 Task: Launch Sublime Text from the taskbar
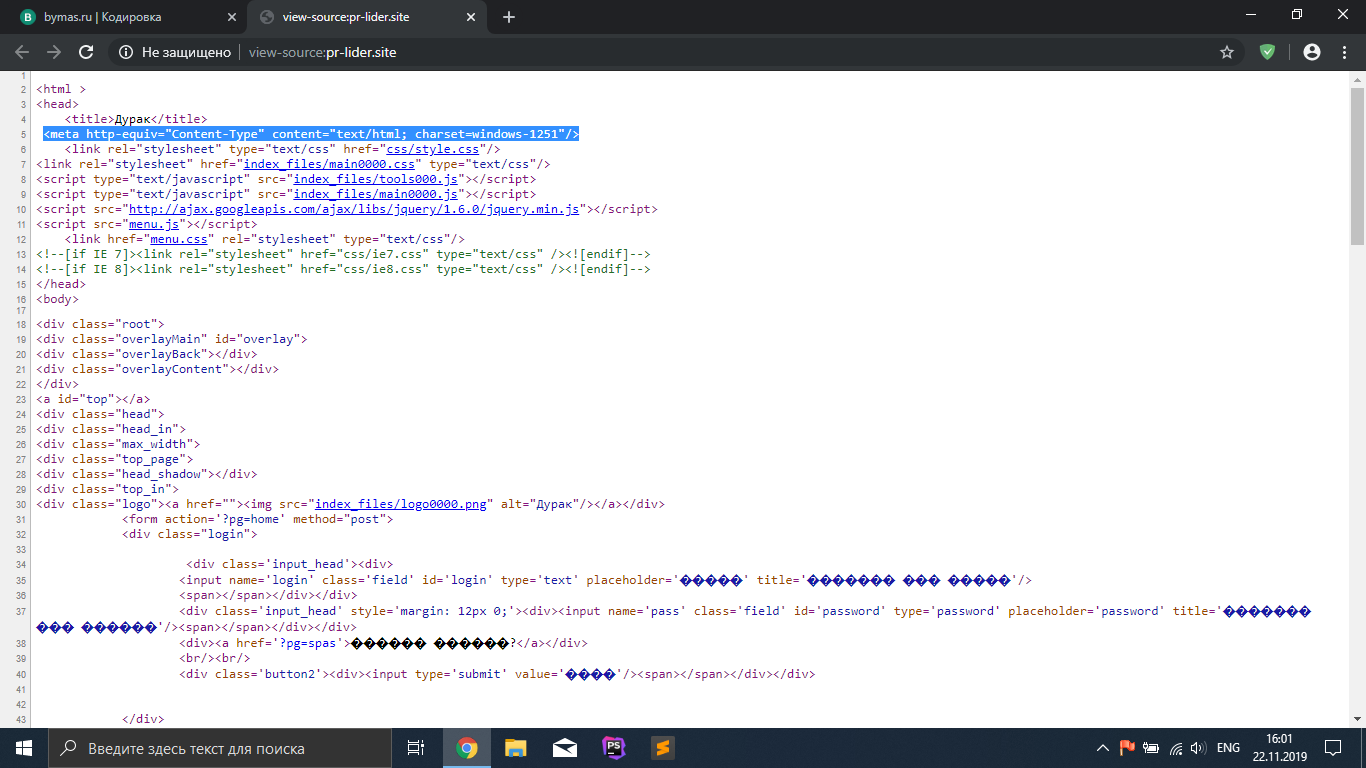[662, 748]
